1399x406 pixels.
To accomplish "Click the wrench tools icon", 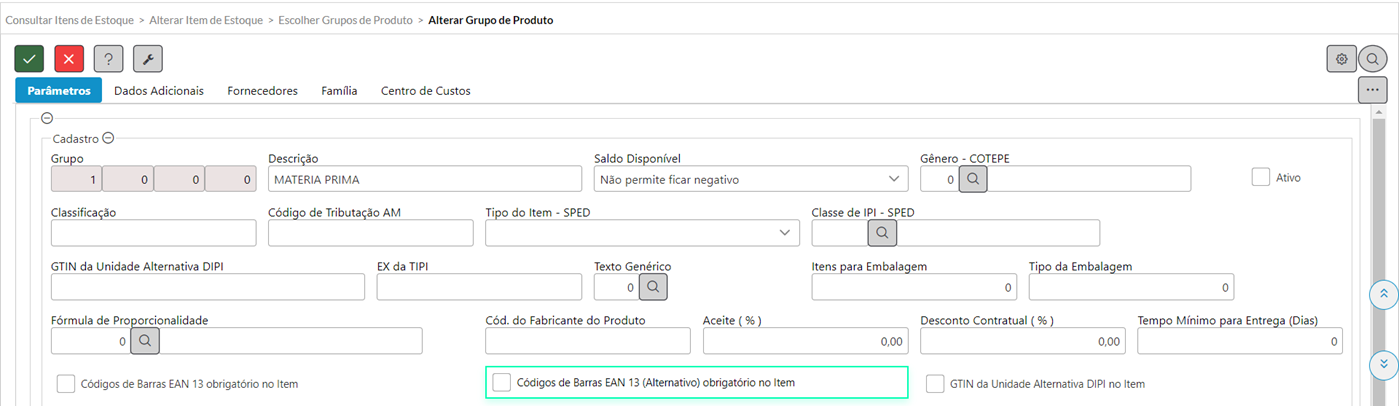I will 148,59.
